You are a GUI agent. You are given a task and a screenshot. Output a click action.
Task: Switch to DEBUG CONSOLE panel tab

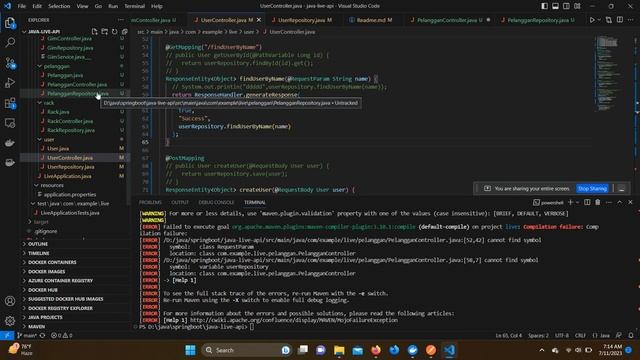click(x=216, y=202)
